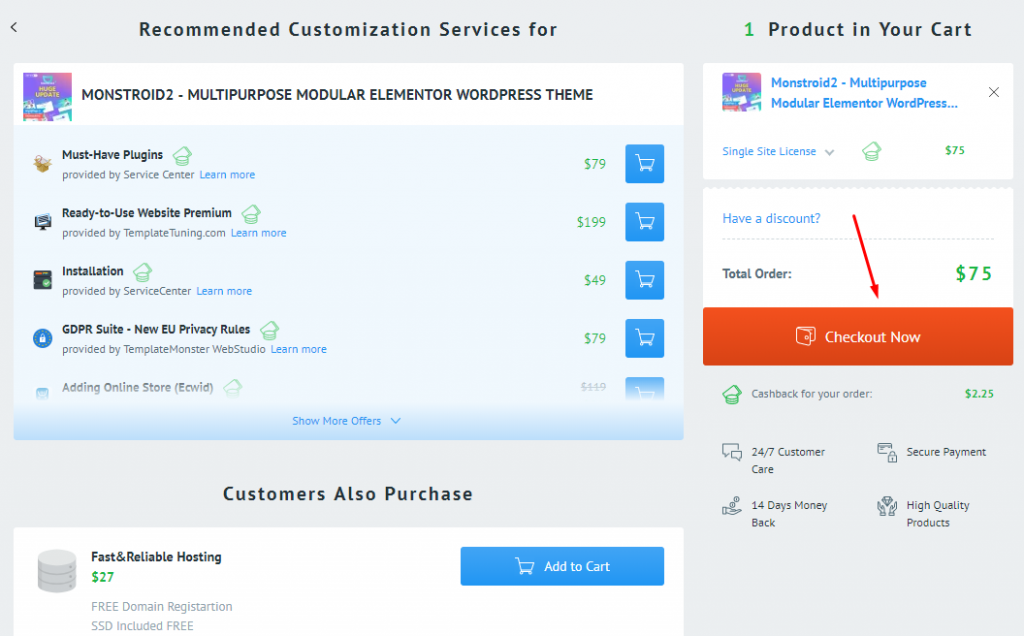The height and width of the screenshot is (636, 1024).
Task: Click the Installation service title
Action: [x=93, y=271]
